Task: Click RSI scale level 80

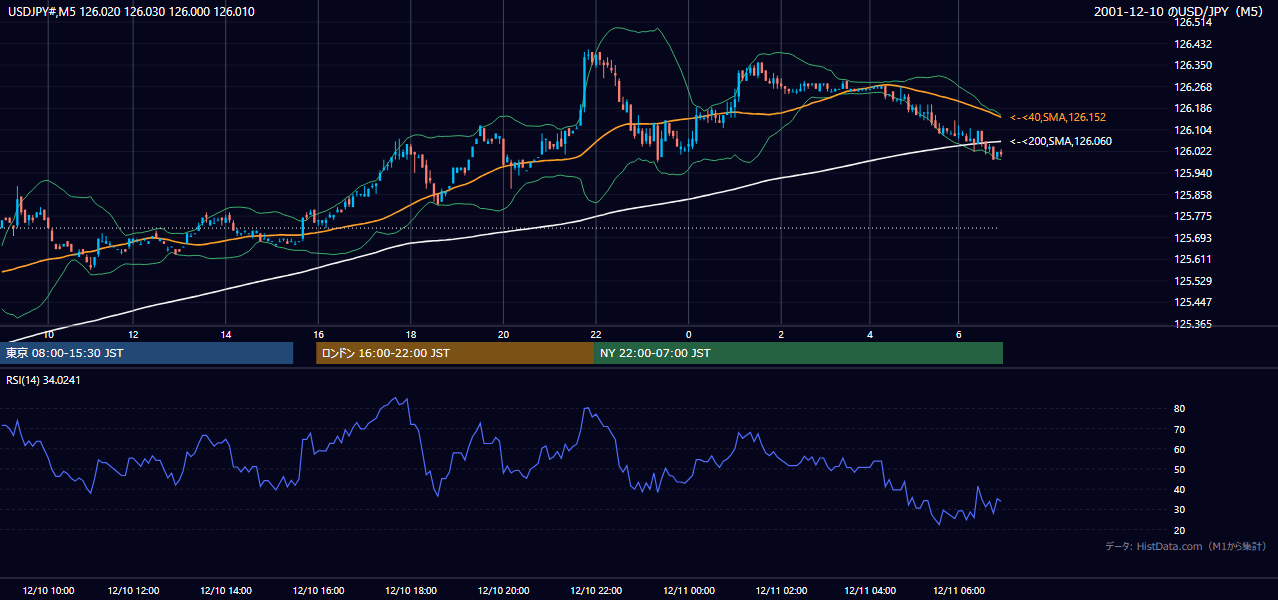Action: [1180, 409]
